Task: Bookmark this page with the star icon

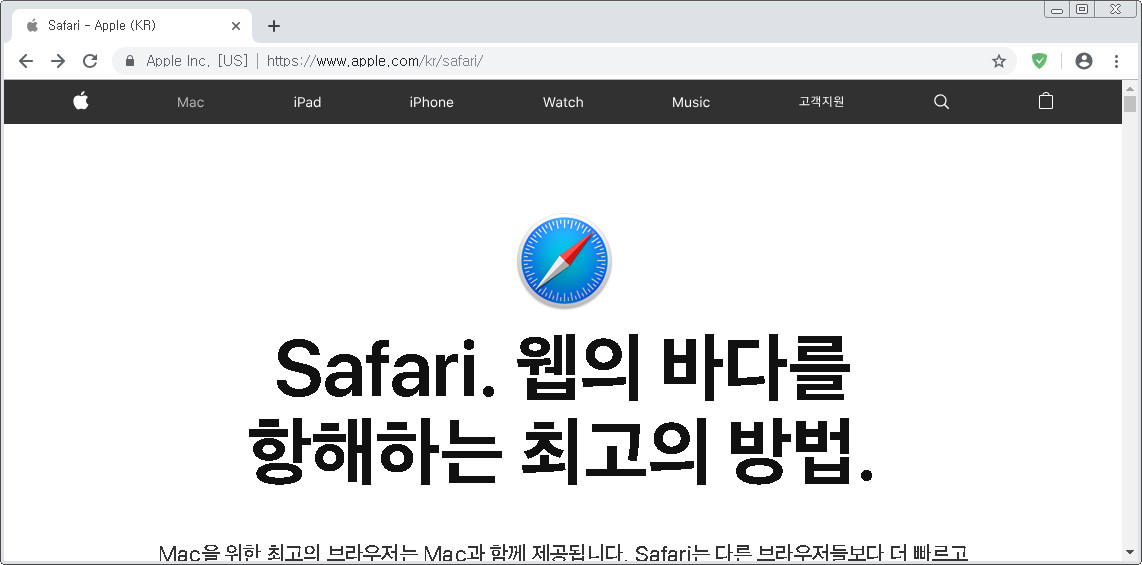Action: pyautogui.click(x=999, y=61)
